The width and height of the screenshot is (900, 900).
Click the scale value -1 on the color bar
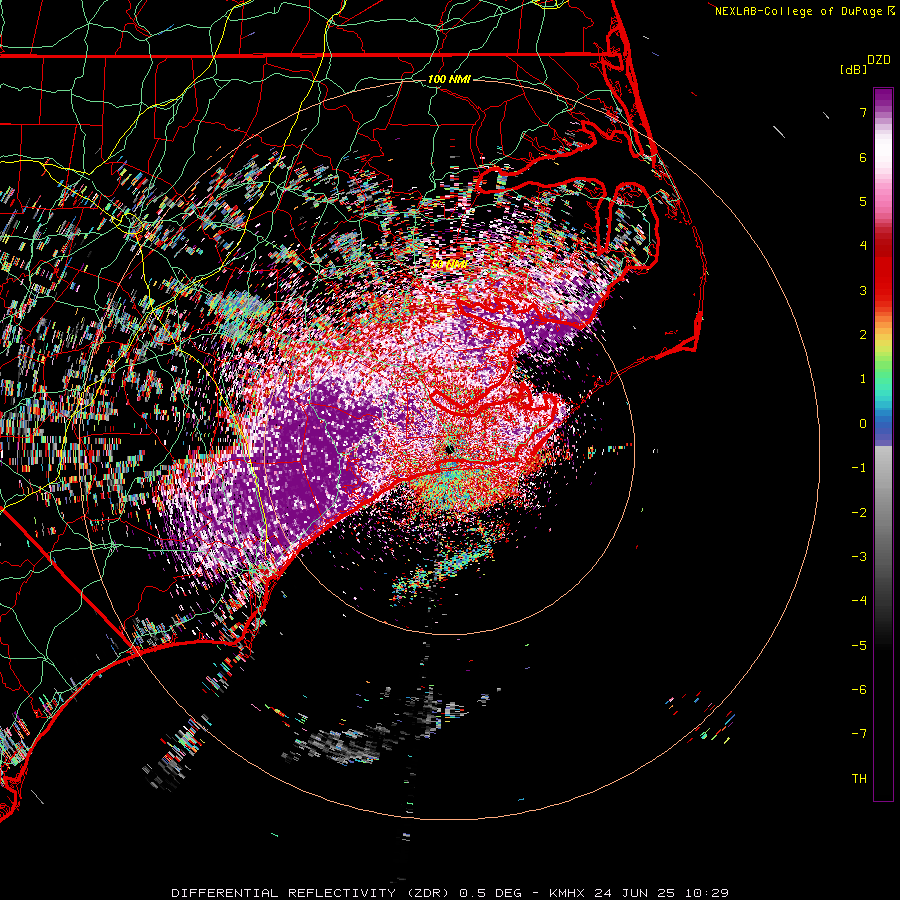pyautogui.click(x=859, y=468)
